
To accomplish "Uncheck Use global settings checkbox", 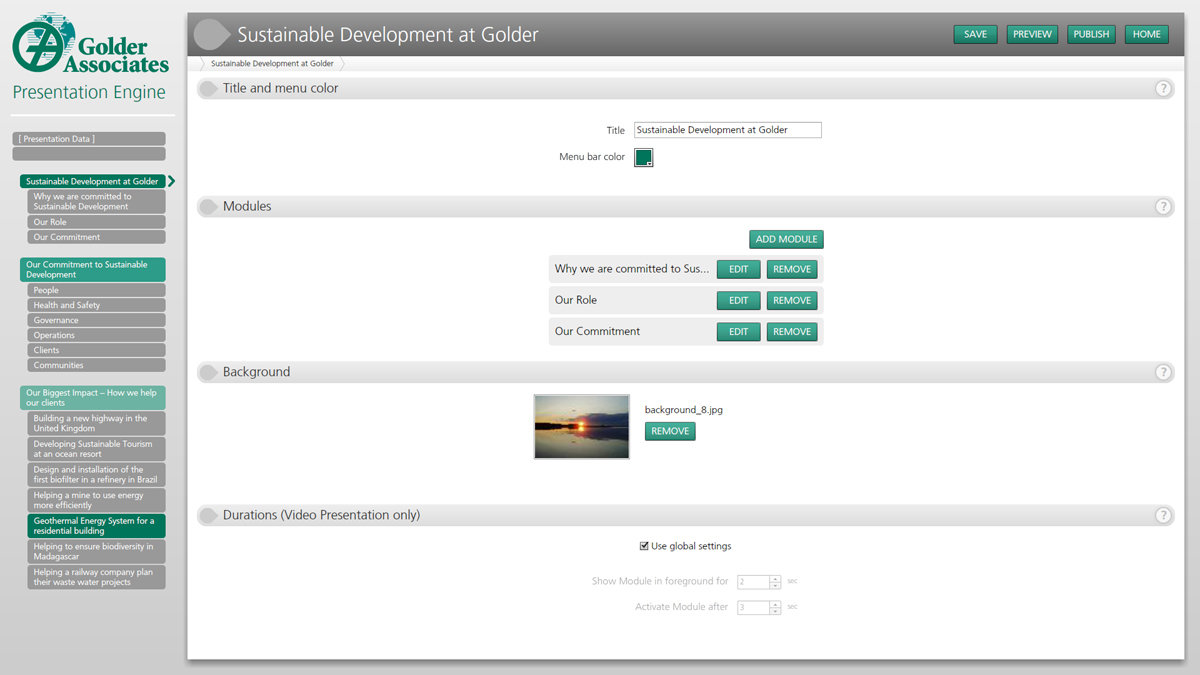I will [x=644, y=546].
